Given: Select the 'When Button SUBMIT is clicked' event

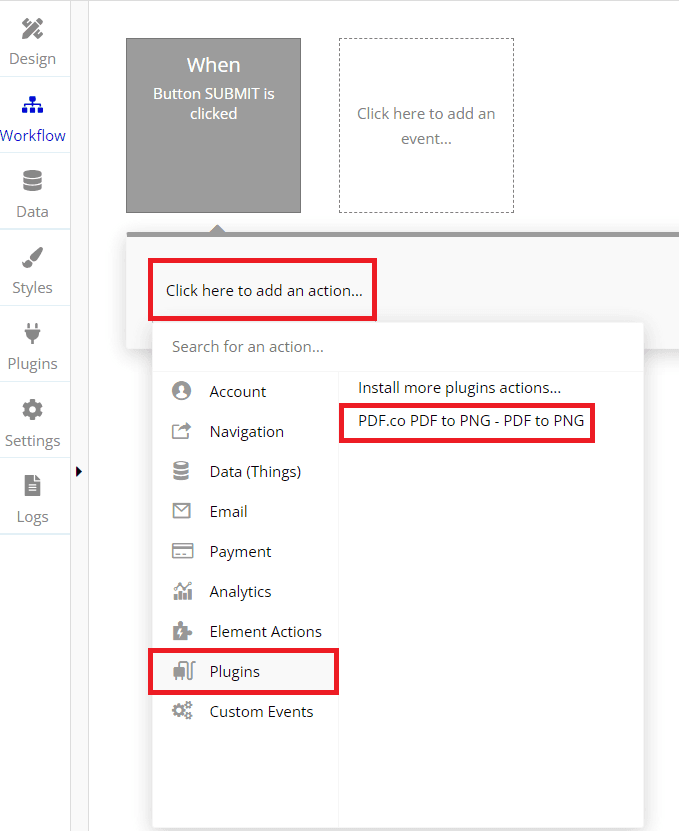Looking at the screenshot, I should (213, 126).
